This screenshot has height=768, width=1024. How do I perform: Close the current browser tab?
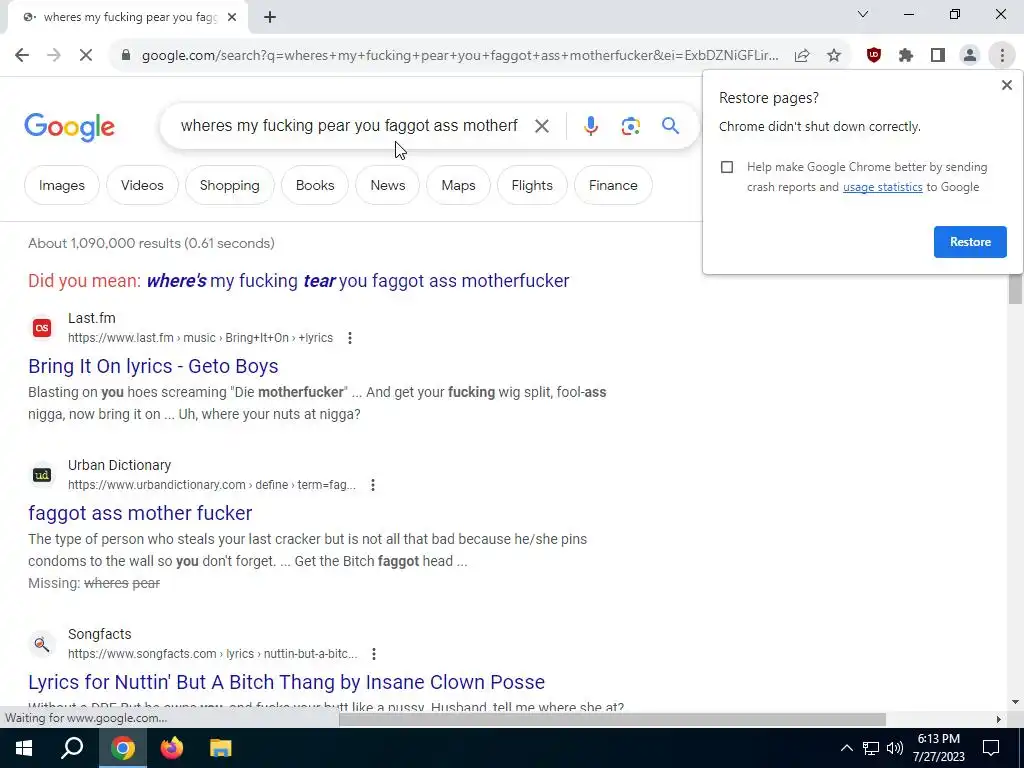tap(232, 18)
